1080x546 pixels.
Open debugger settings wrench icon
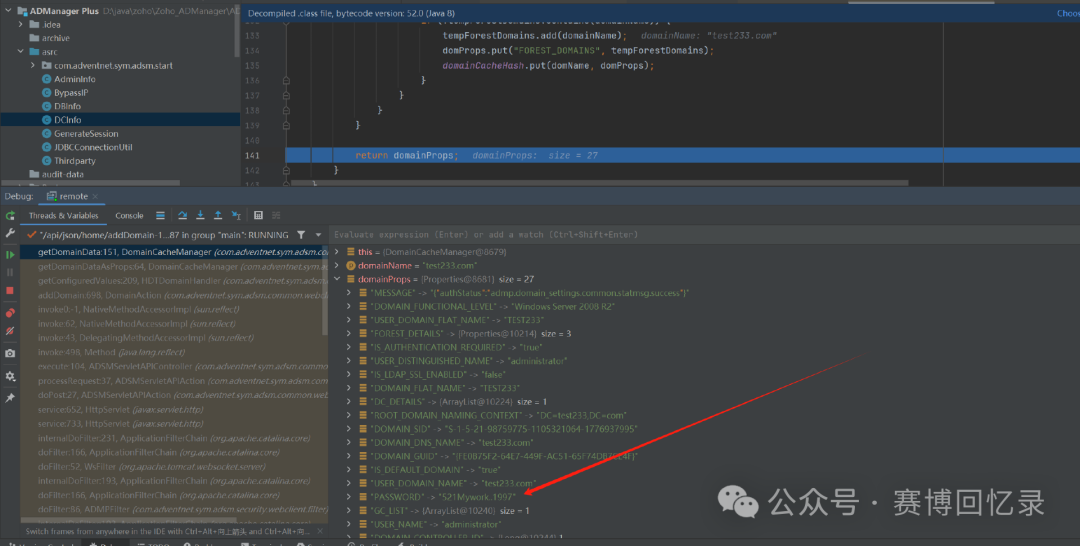pyautogui.click(x=10, y=233)
